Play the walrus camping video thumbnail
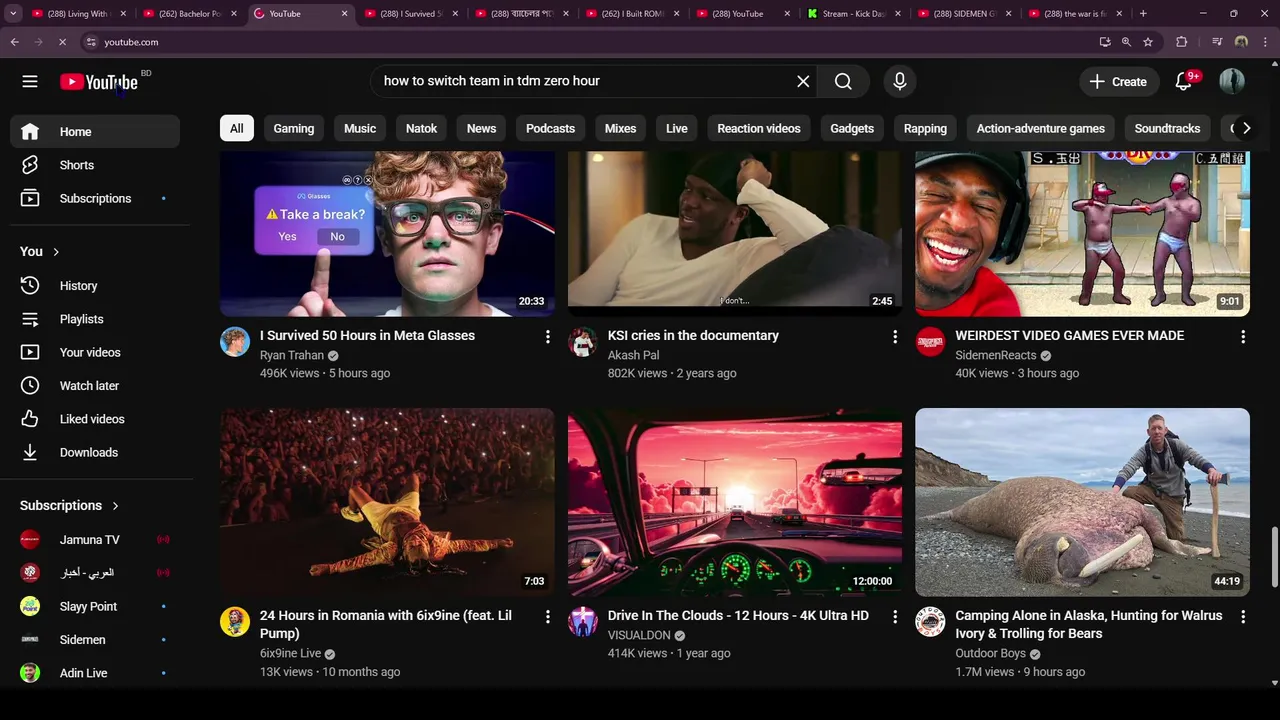This screenshot has width=1280, height=720. tap(1082, 502)
